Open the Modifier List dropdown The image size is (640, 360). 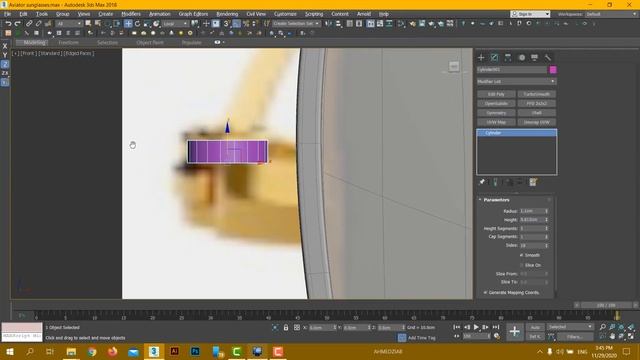[x=516, y=82]
